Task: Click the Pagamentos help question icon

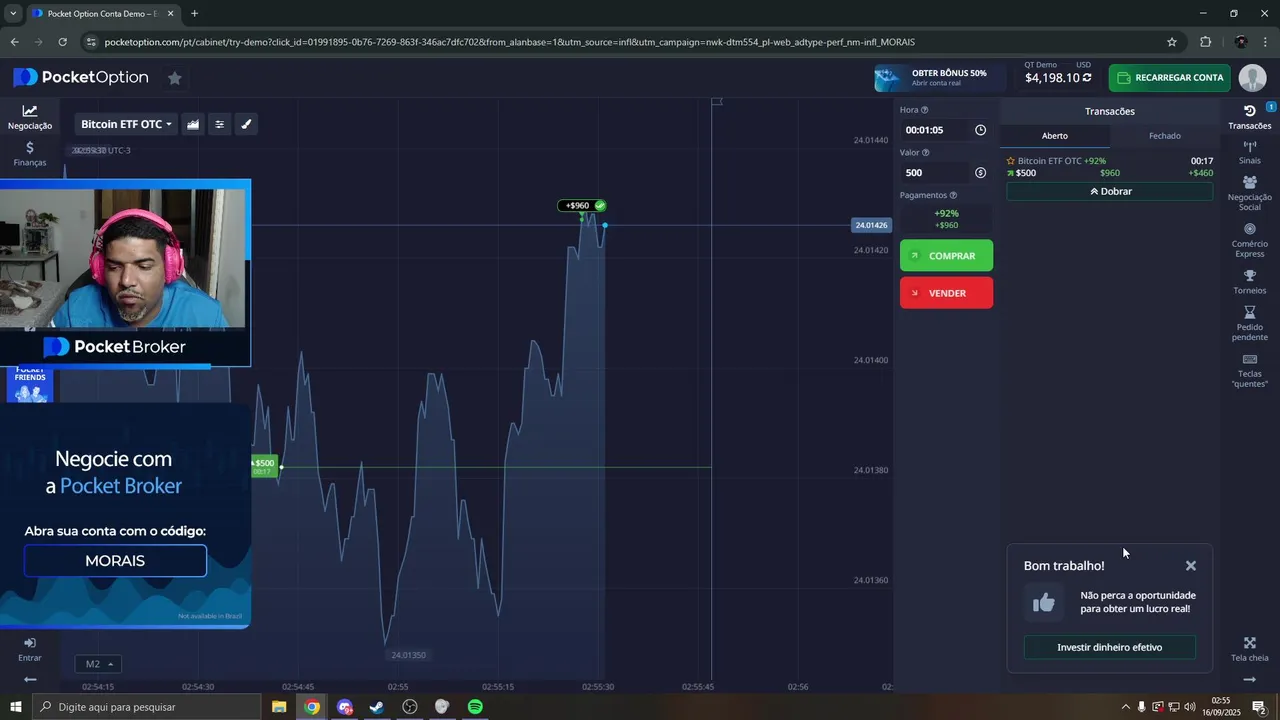Action: tap(953, 195)
